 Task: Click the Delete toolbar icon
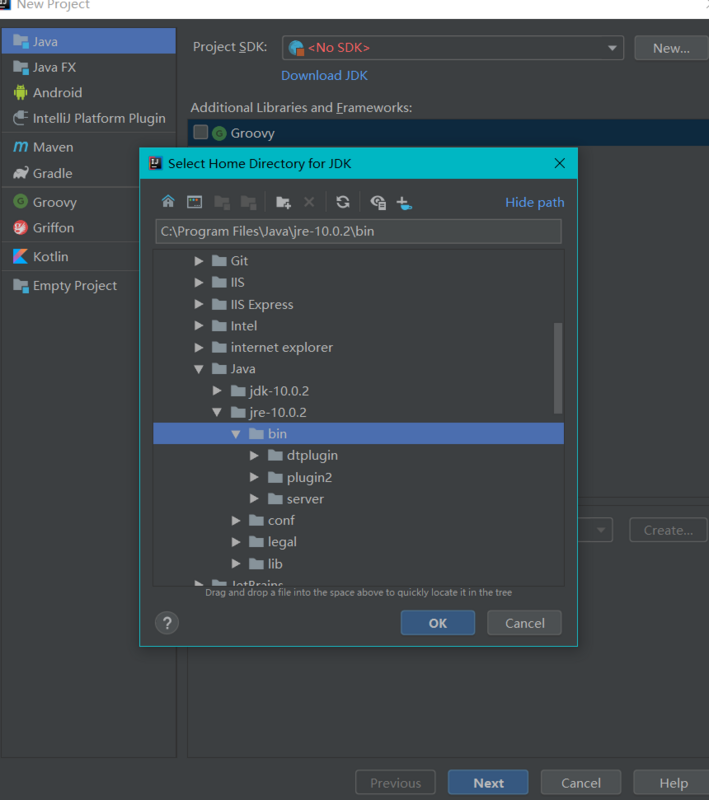click(309, 202)
